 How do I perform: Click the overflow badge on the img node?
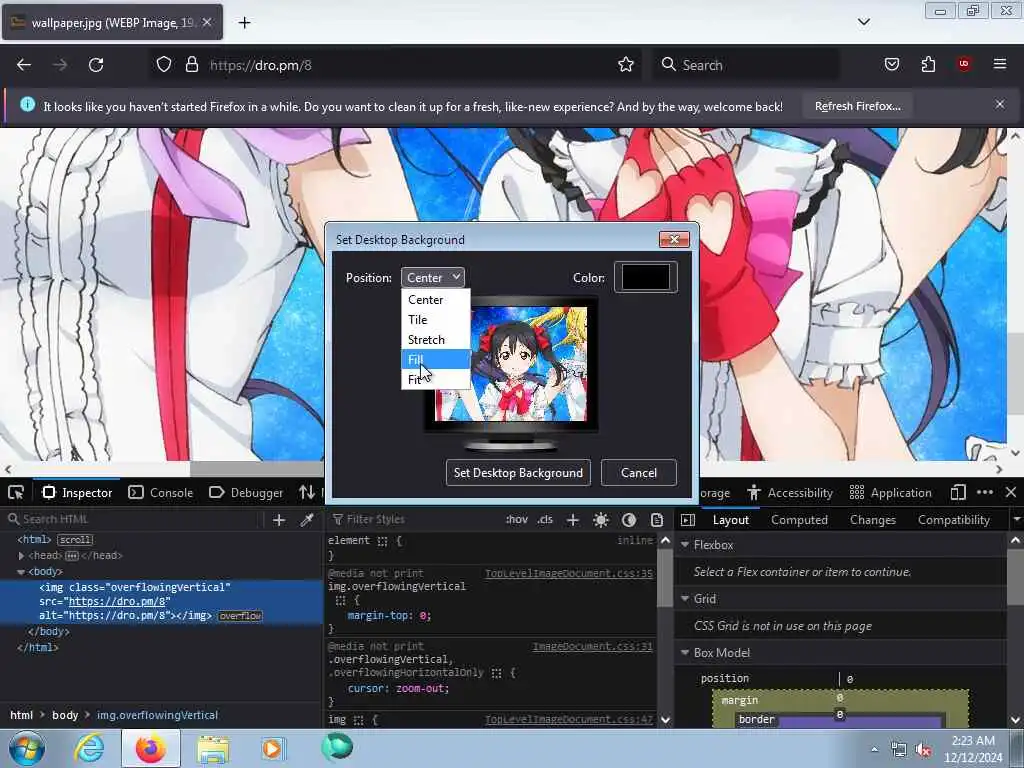point(240,616)
